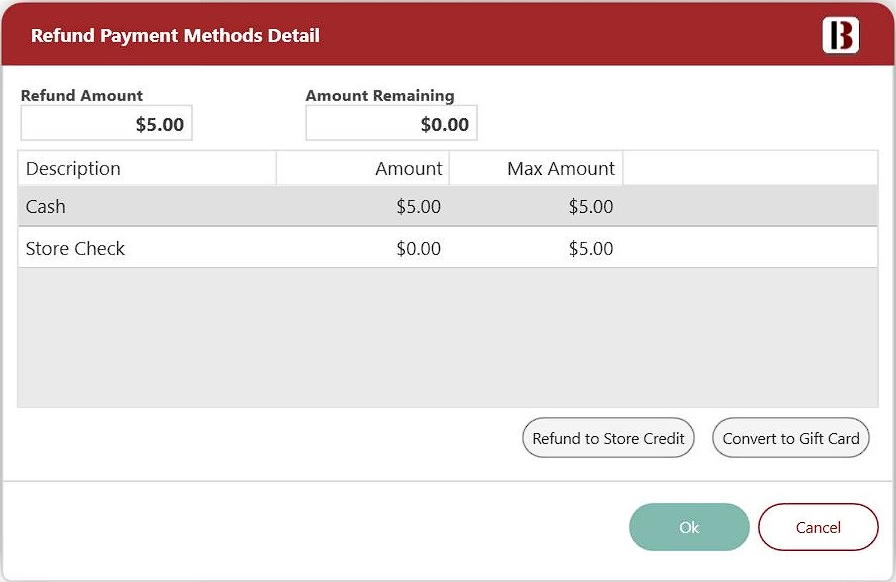Click the Refund Amount field
896x582 pixels.
click(x=106, y=124)
